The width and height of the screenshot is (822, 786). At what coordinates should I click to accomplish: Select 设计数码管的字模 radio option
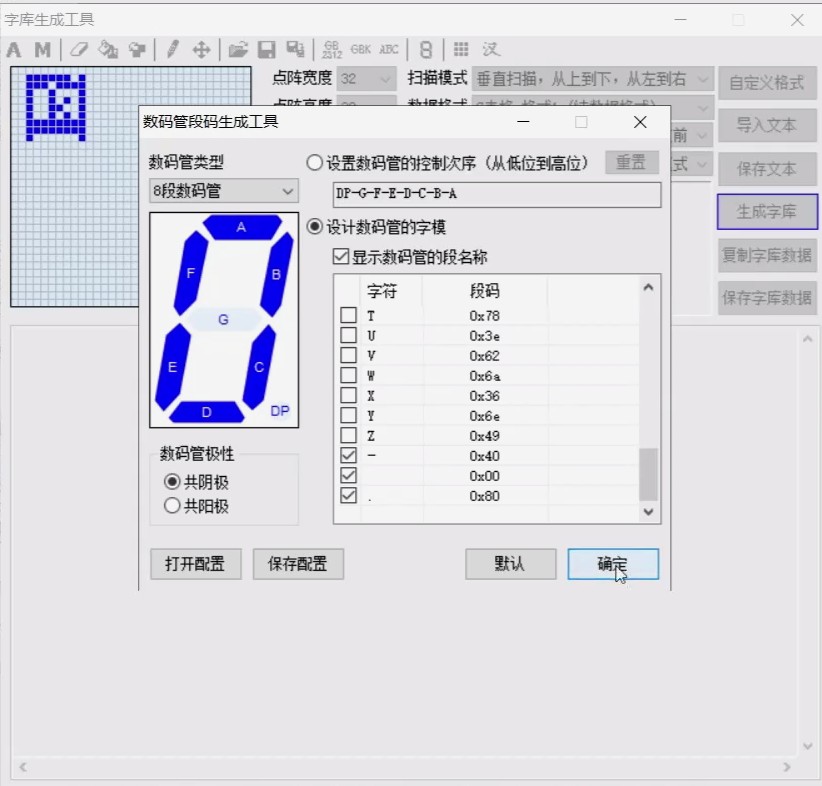click(314, 227)
